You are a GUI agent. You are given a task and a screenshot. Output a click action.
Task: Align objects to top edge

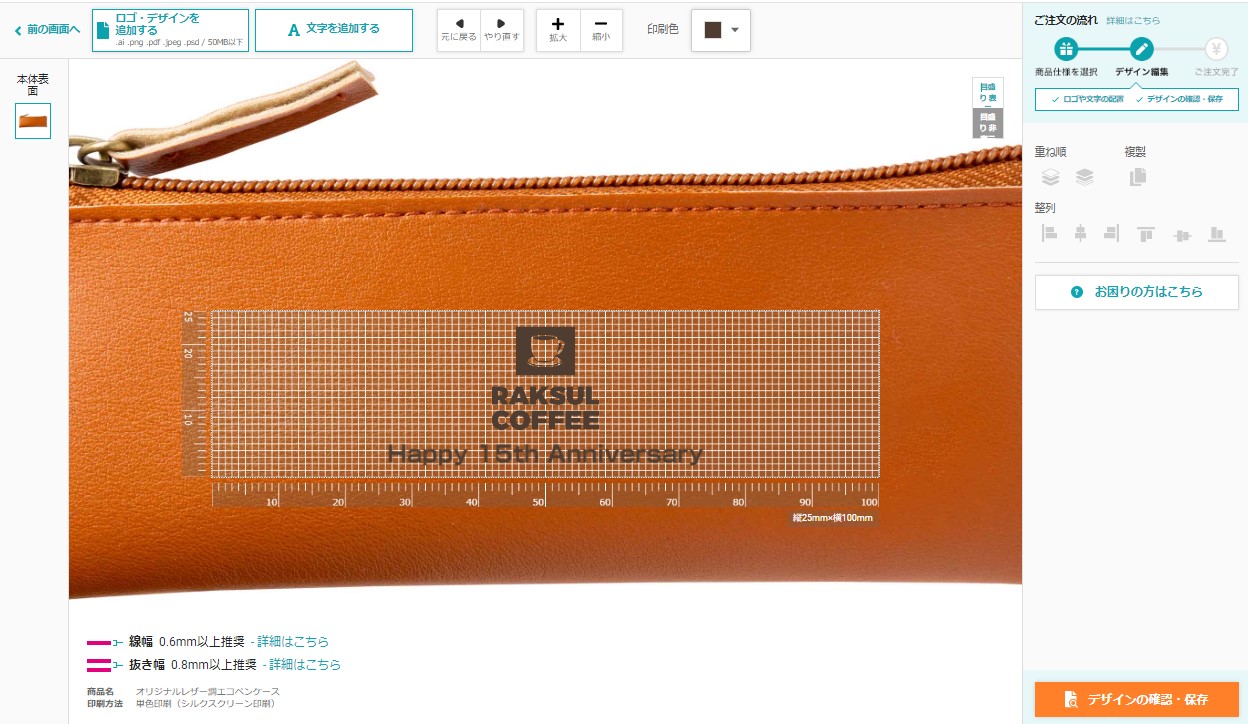coord(1146,234)
